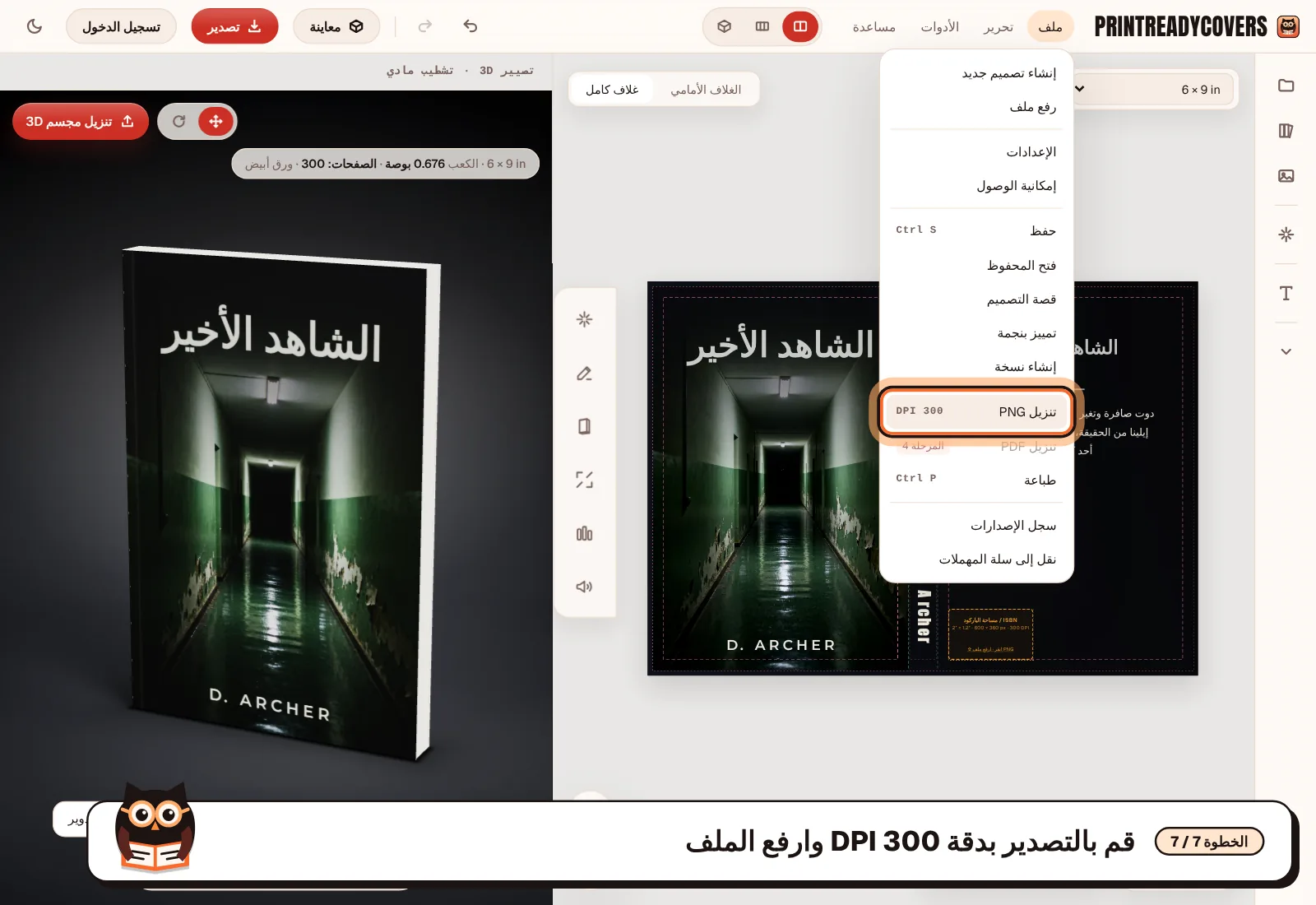Choose نقل إلى سلة المهملات in the menu
Viewport: 1316px width, 905px height.
point(976,559)
